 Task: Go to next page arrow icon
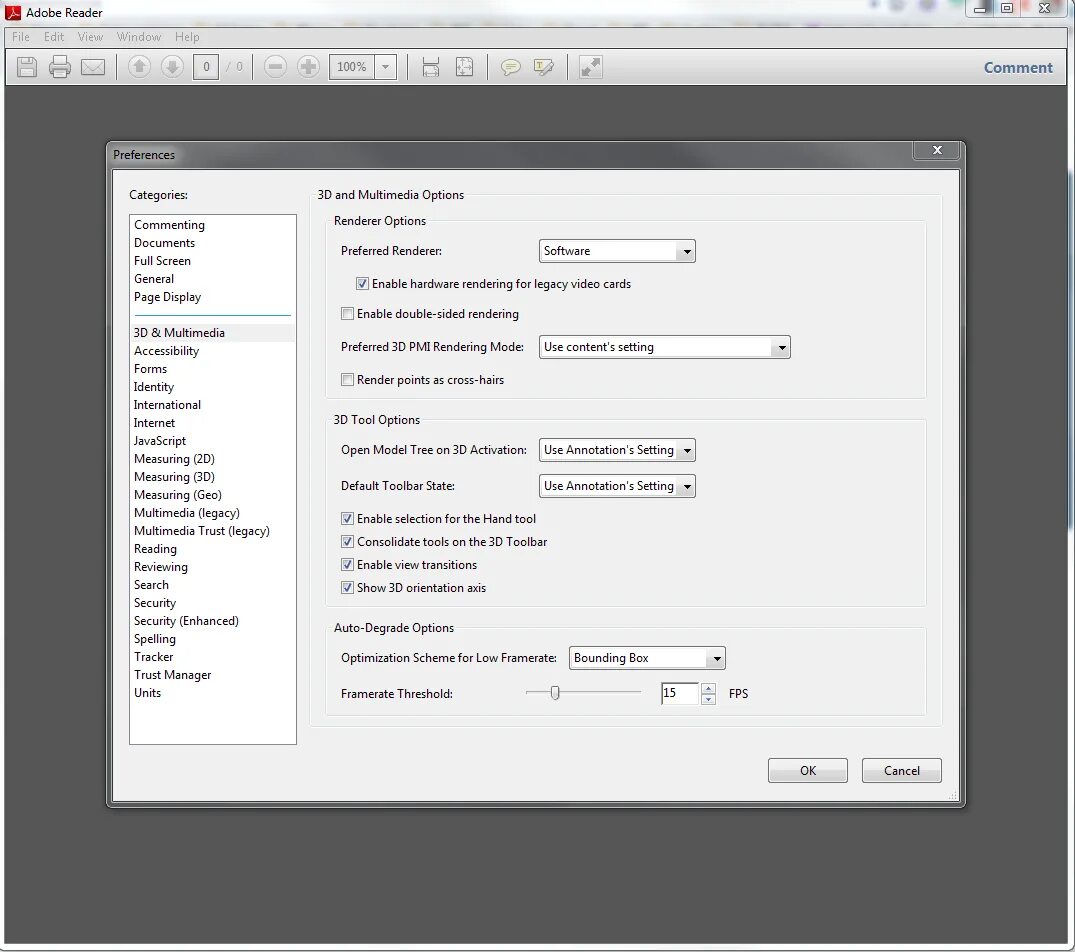(x=172, y=67)
